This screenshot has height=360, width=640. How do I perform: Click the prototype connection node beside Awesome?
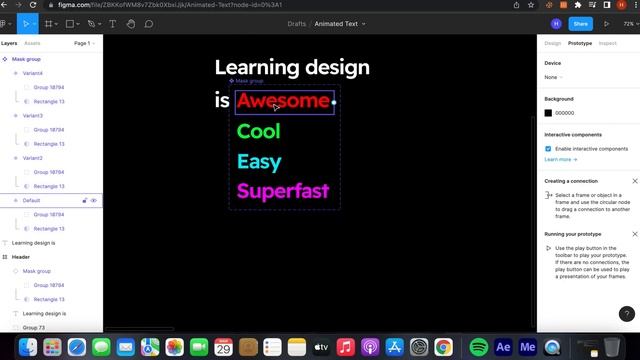(x=334, y=102)
